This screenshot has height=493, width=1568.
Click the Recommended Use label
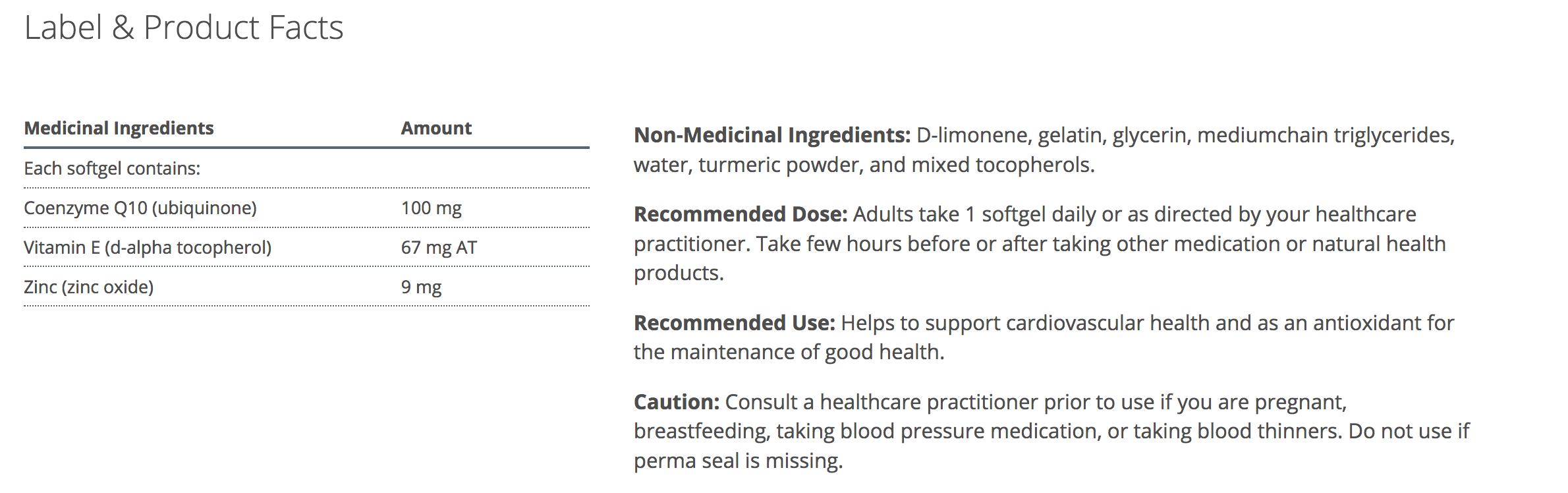click(x=735, y=323)
